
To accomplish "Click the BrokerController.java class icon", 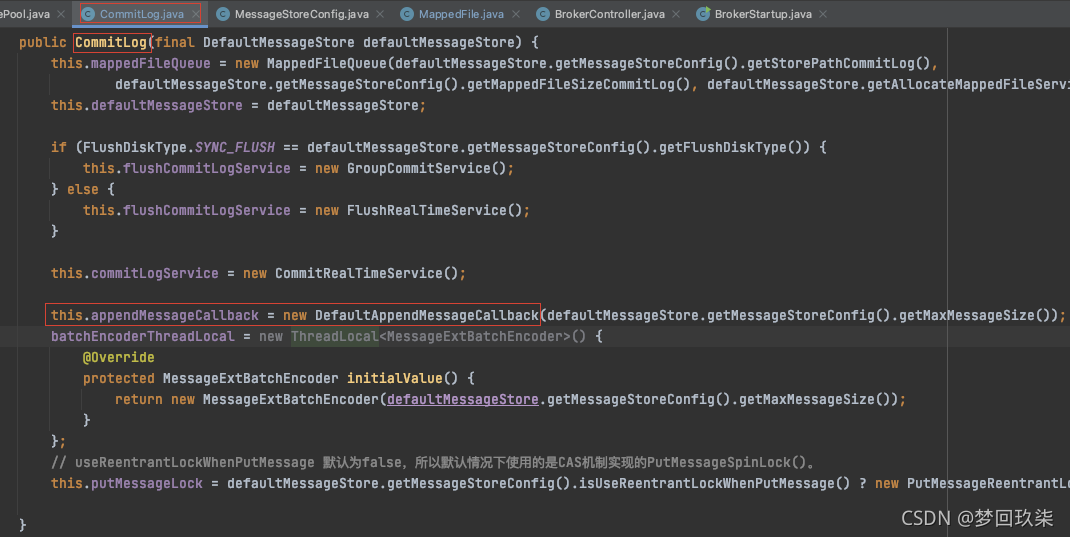I will click(544, 14).
